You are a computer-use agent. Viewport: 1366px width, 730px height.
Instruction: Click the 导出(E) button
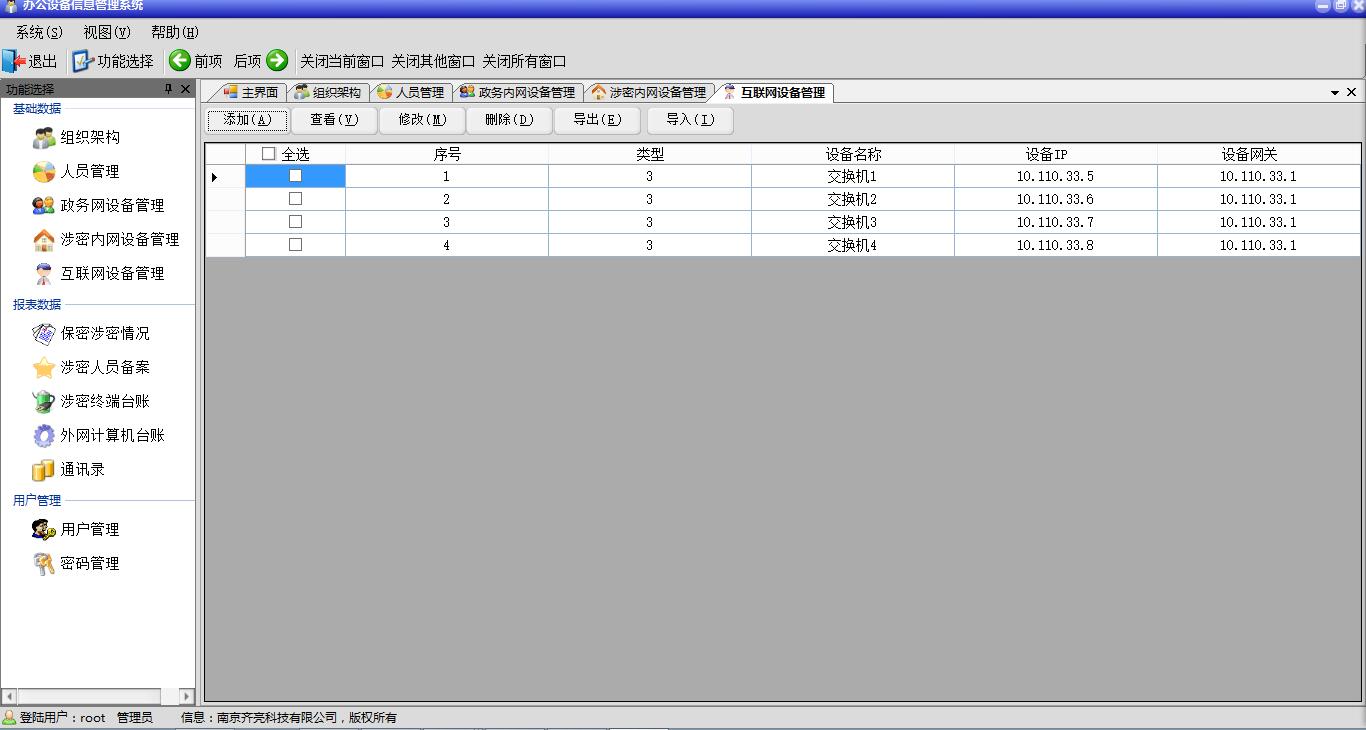click(x=597, y=120)
